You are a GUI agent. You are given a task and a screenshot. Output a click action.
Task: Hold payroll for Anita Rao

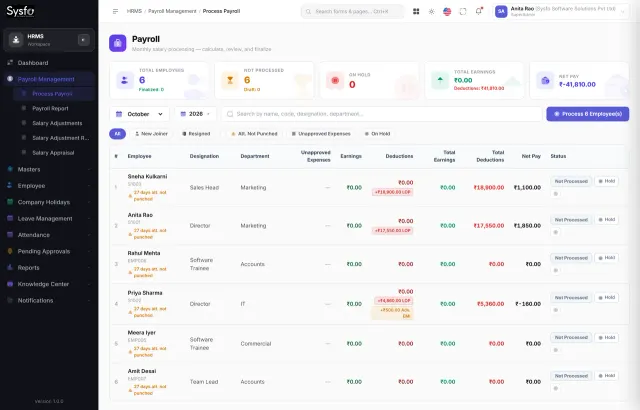[x=607, y=219]
